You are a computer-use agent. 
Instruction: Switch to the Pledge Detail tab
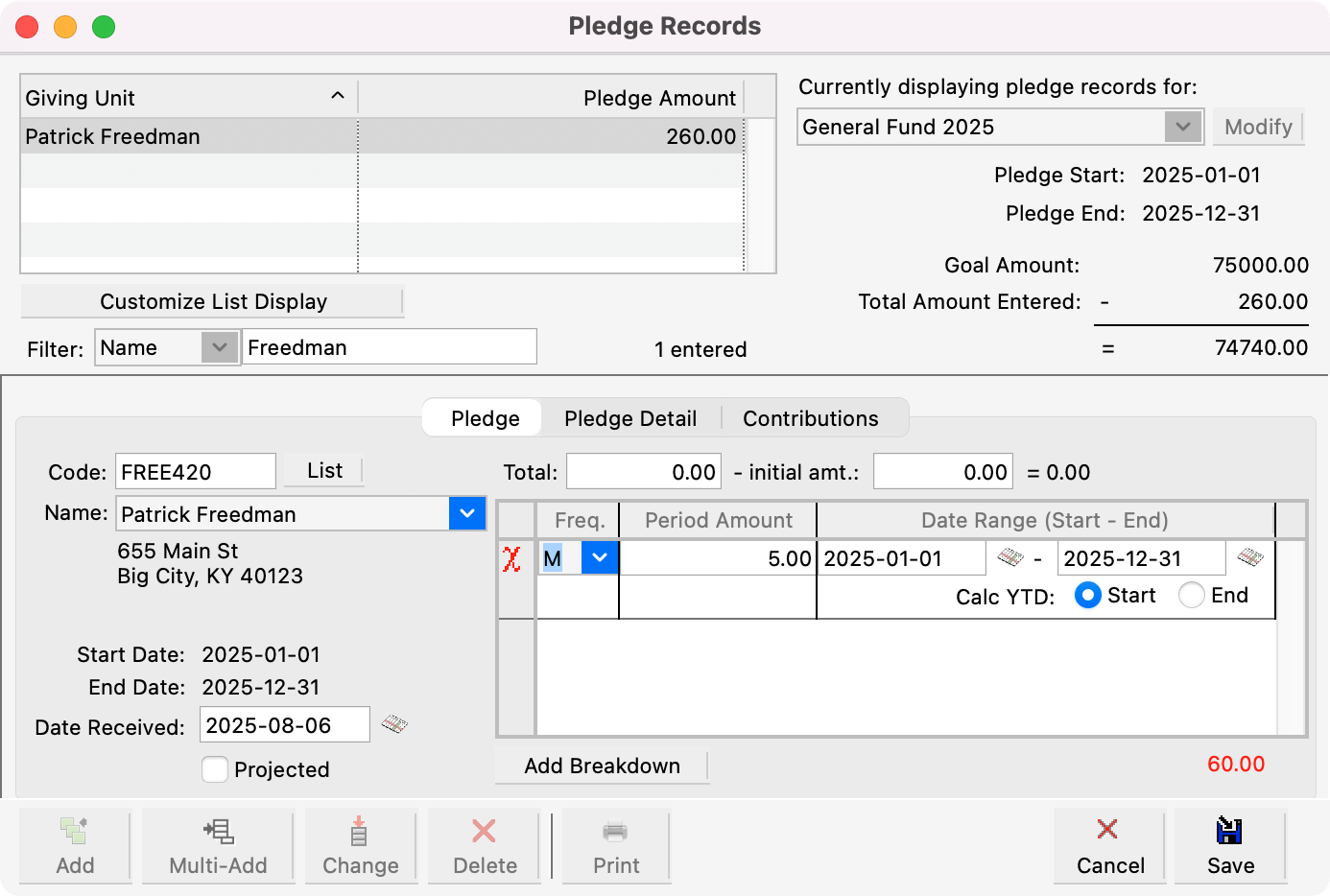pyautogui.click(x=630, y=417)
